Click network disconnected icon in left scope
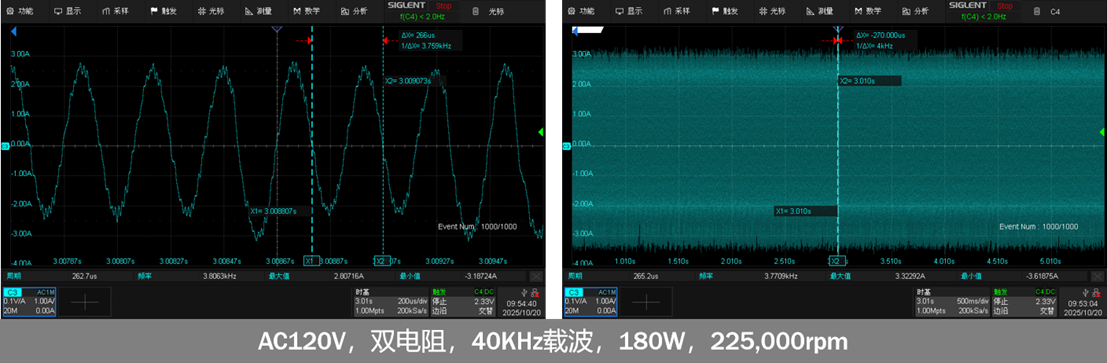Image resolution: width=1107 pixels, height=363 pixels. click(x=535, y=292)
